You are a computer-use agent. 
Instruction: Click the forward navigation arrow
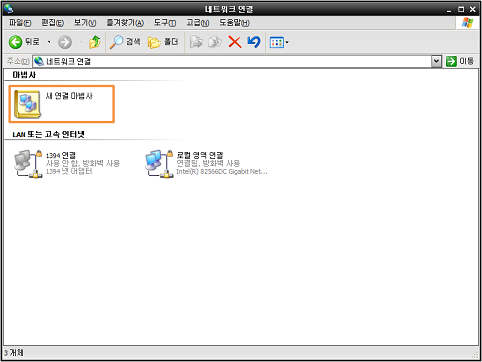pyautogui.click(x=65, y=42)
